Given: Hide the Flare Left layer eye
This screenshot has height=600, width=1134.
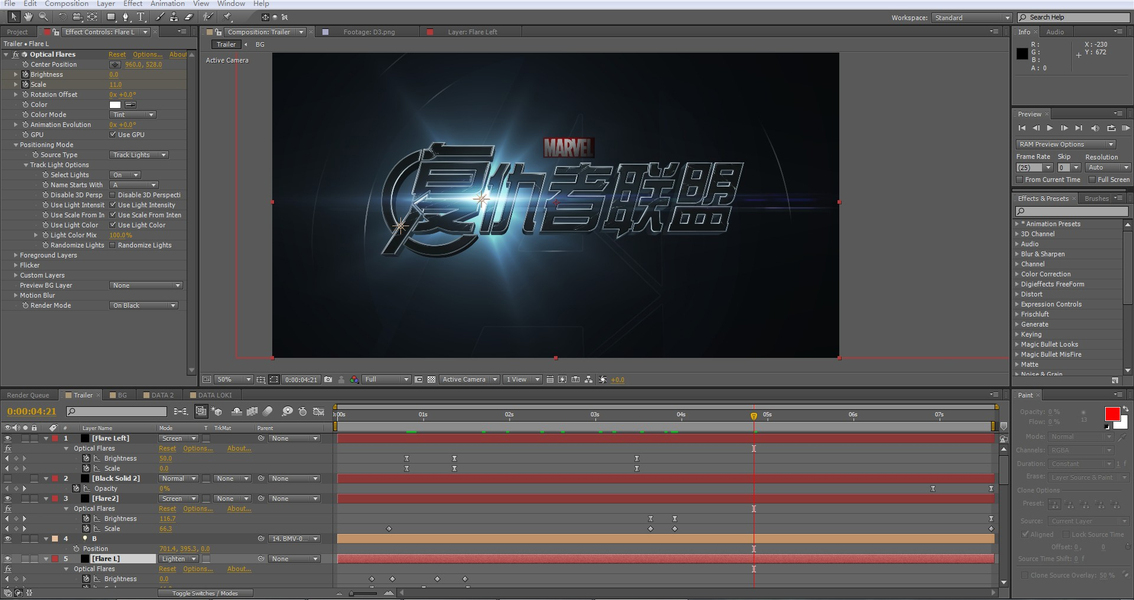Looking at the screenshot, I should 8,438.
